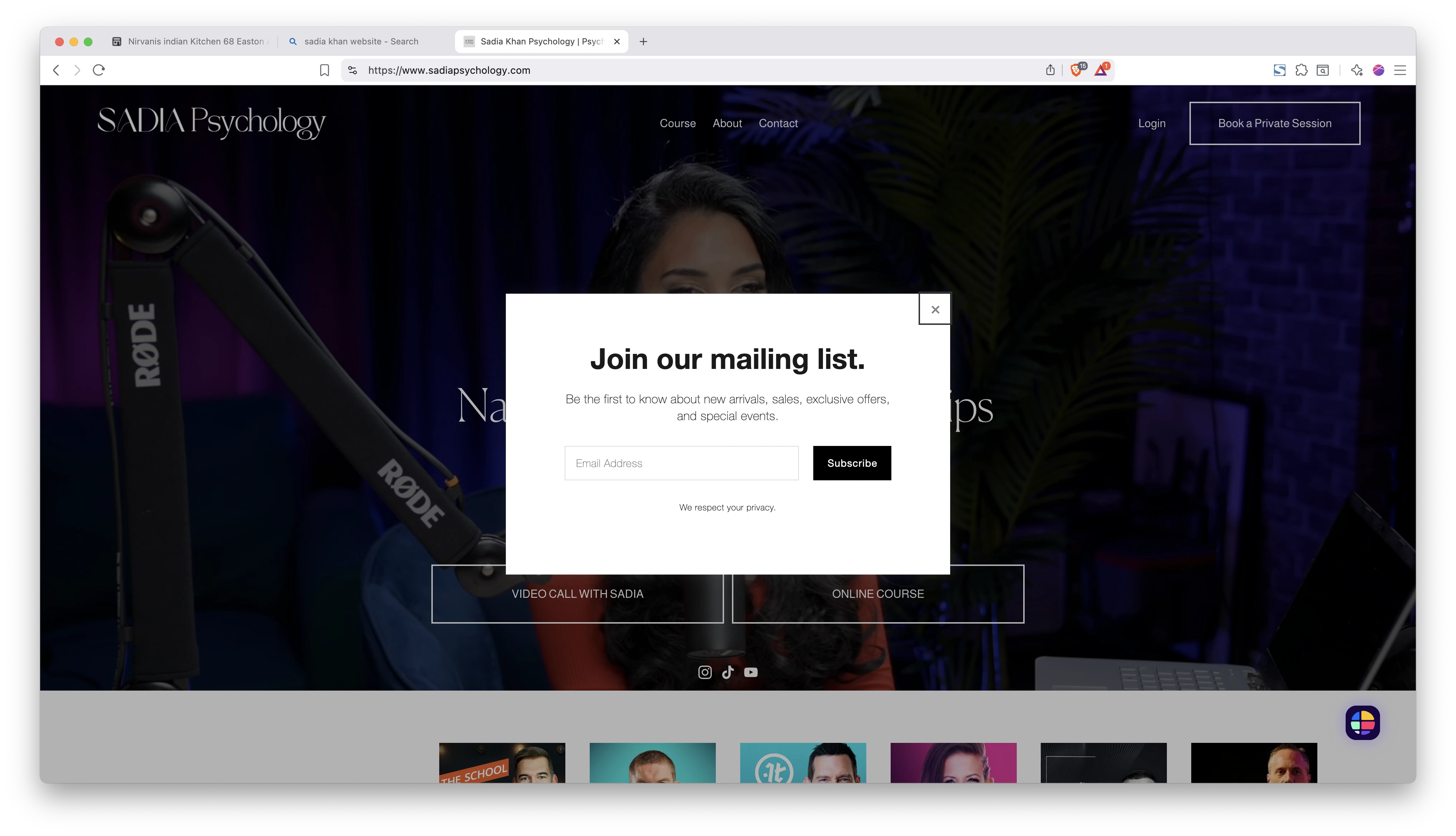Click the Subscribe button
Screen dimensions: 1456x836
[x=852, y=463]
